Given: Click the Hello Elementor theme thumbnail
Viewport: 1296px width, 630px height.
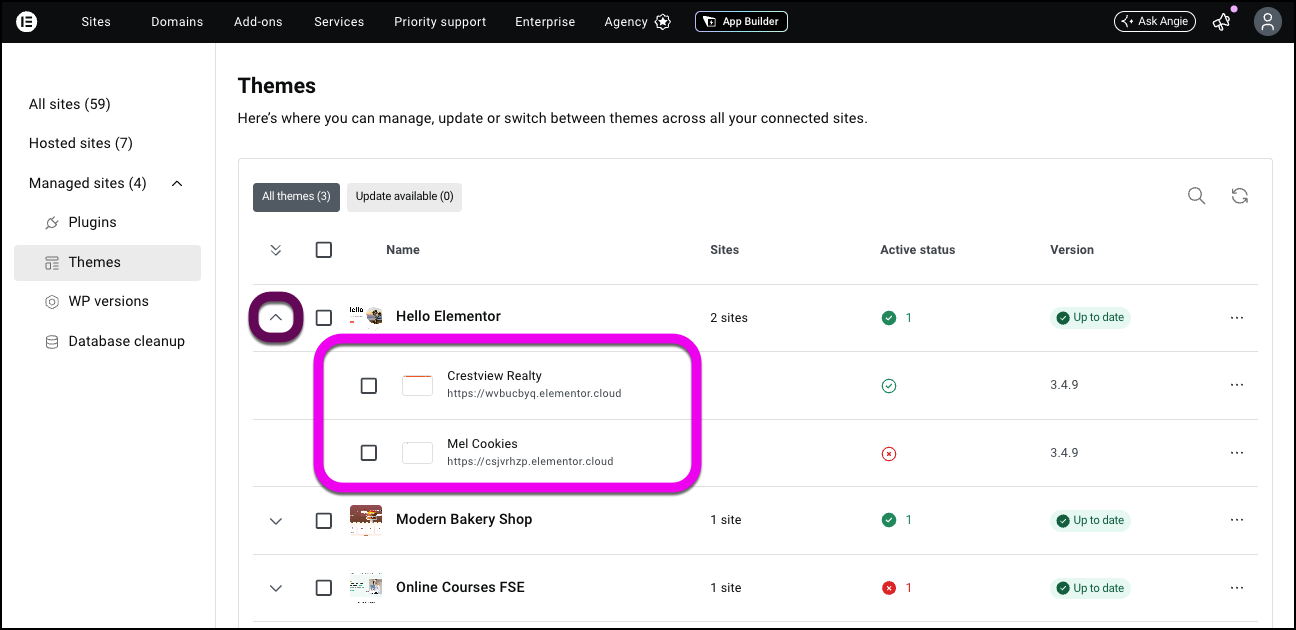Looking at the screenshot, I should pyautogui.click(x=366, y=316).
